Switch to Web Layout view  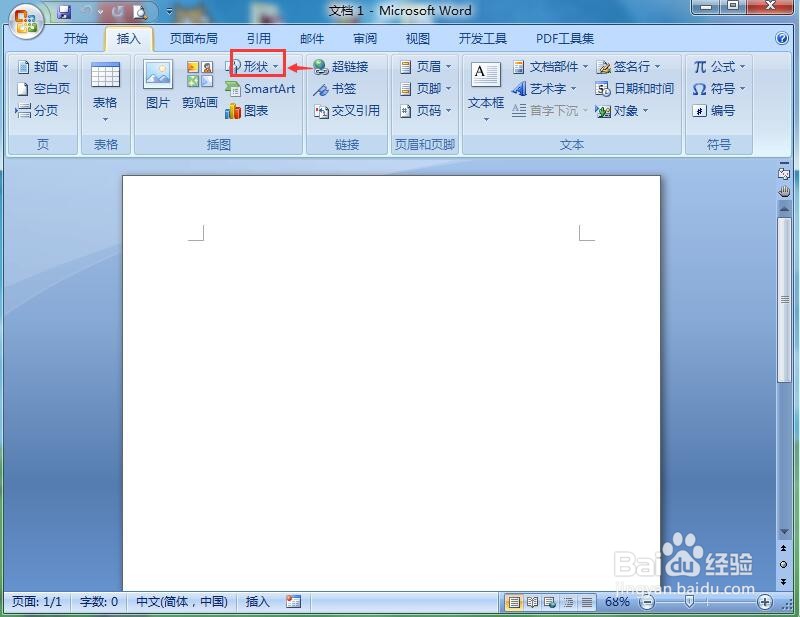pyautogui.click(x=550, y=603)
